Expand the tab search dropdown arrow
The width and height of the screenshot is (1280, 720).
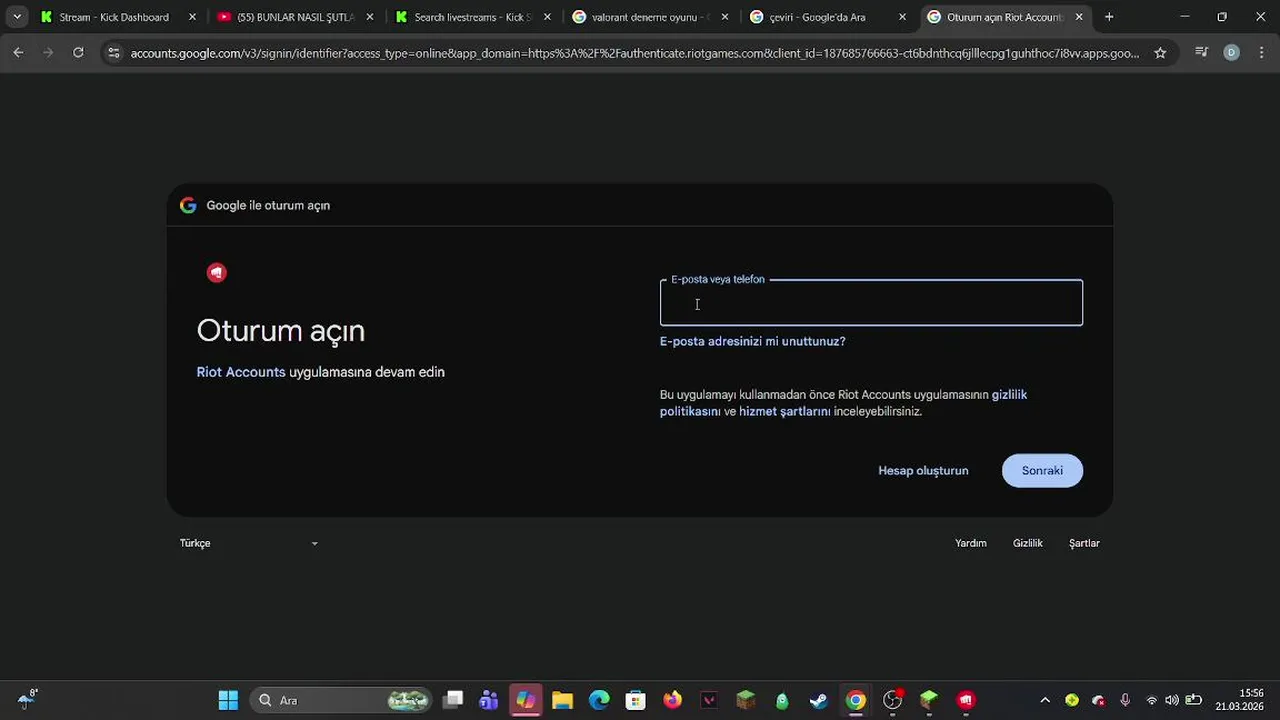pyautogui.click(x=17, y=17)
